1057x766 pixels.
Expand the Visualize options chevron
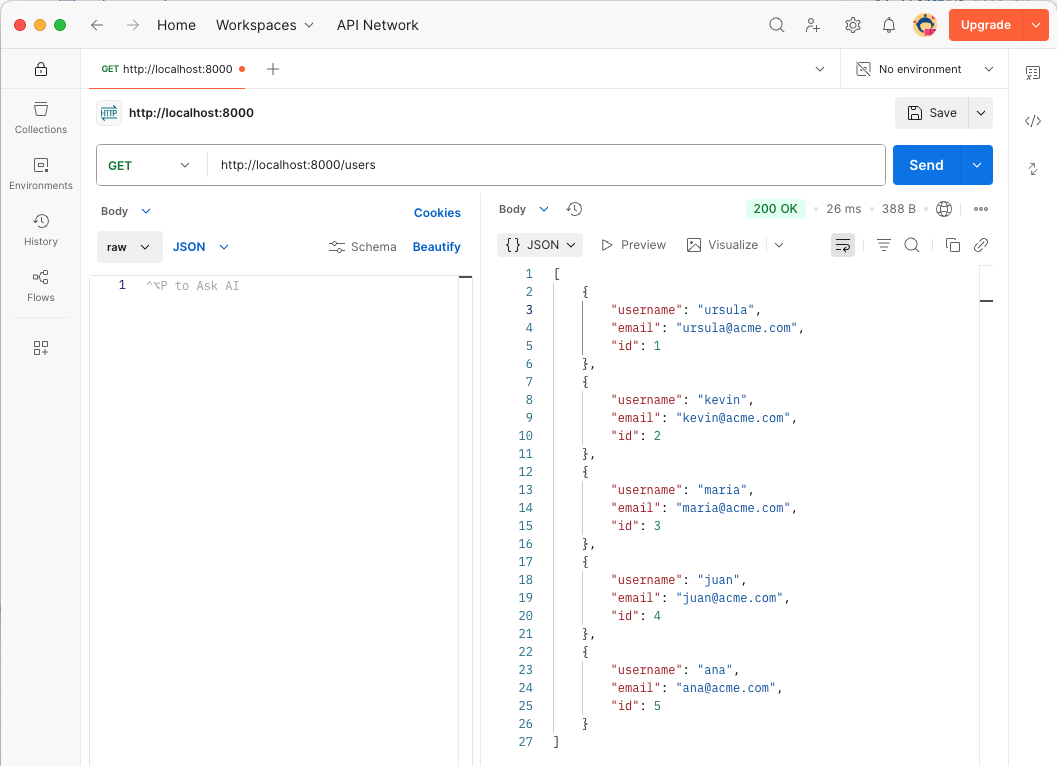[x=779, y=245]
